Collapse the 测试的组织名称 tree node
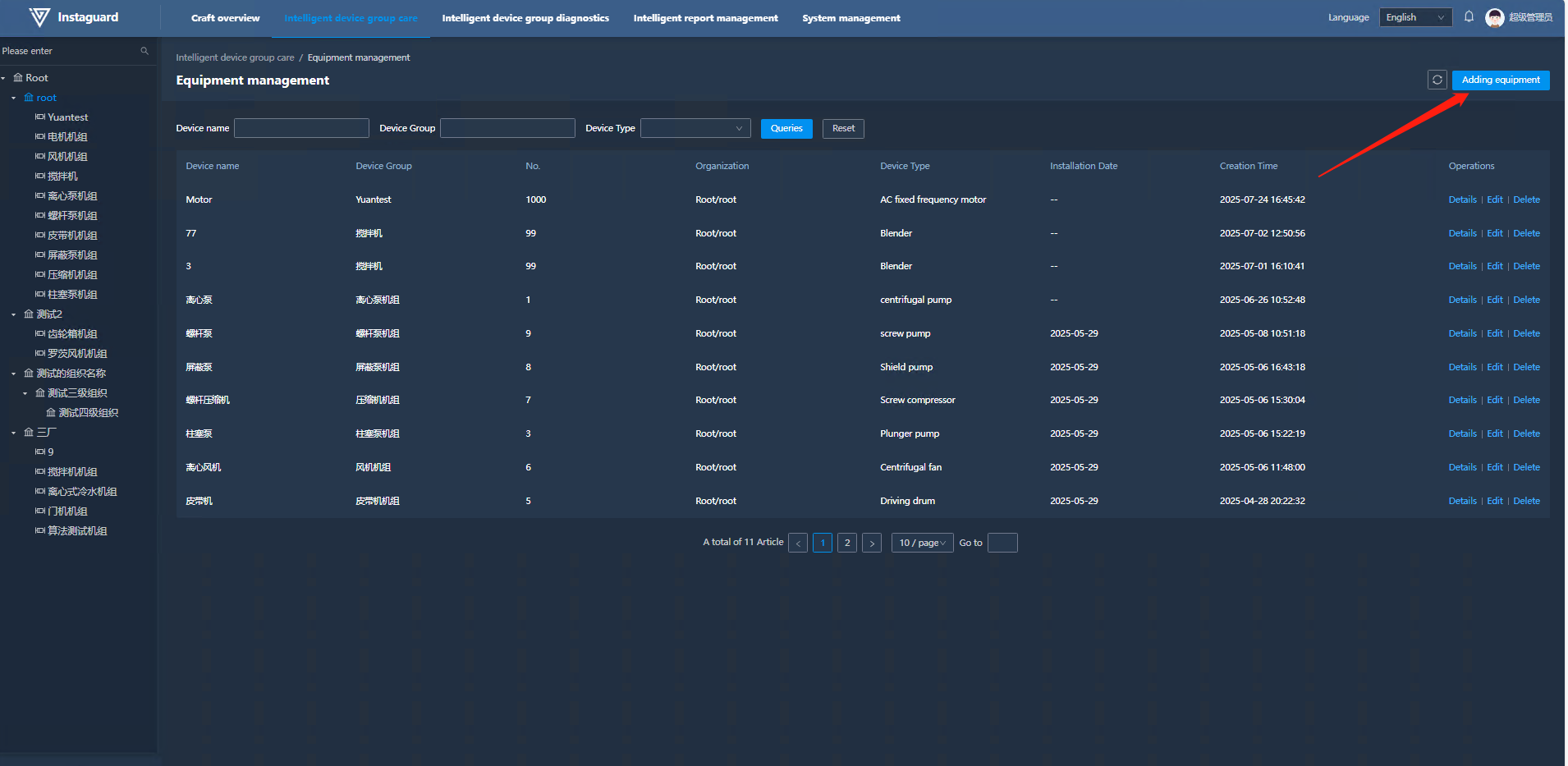This screenshot has width=1568, height=766. coord(14,374)
